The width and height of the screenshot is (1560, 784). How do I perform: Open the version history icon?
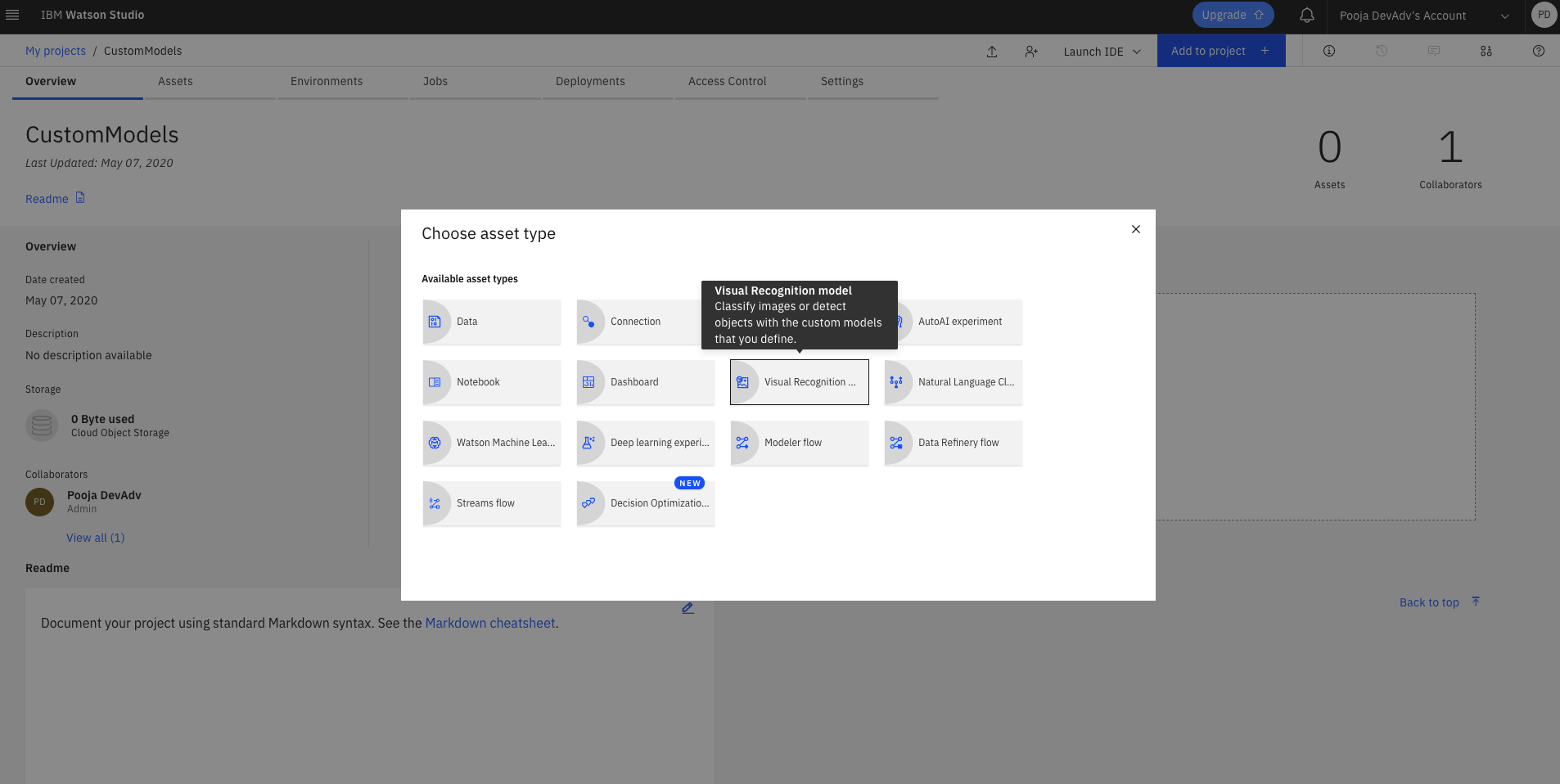click(x=1382, y=51)
